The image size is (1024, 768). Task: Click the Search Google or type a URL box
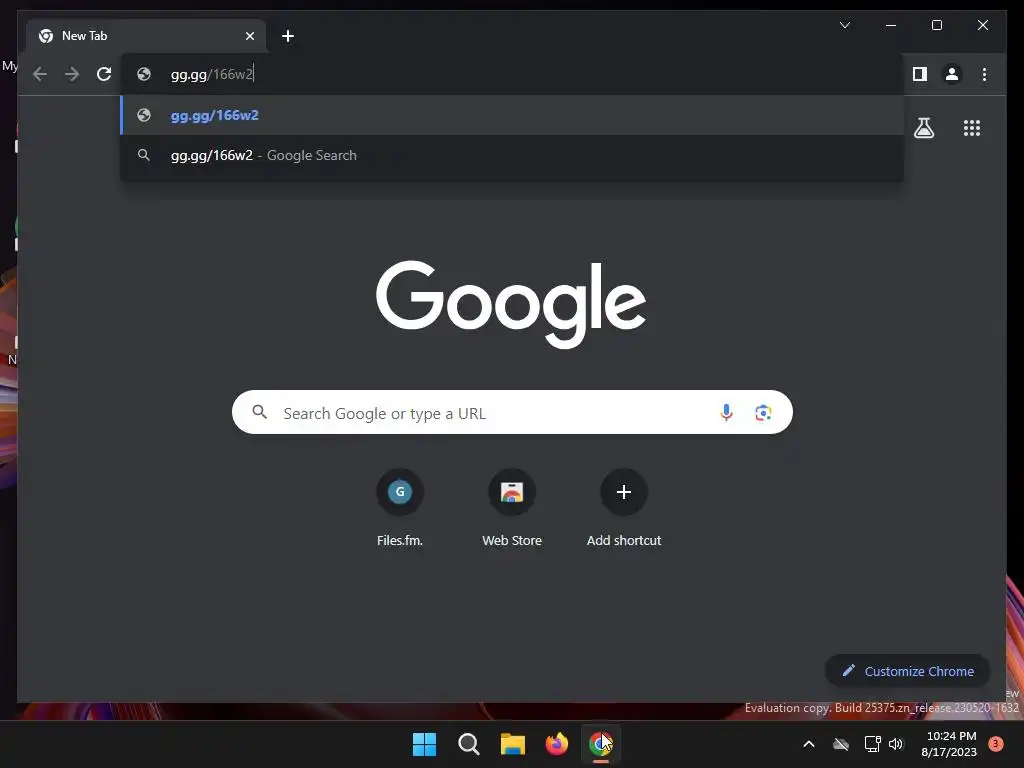(512, 412)
